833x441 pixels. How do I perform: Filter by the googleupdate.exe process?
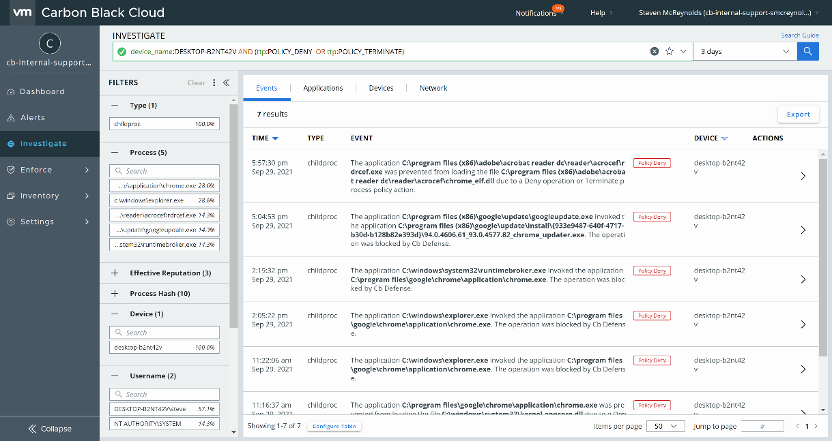164,230
